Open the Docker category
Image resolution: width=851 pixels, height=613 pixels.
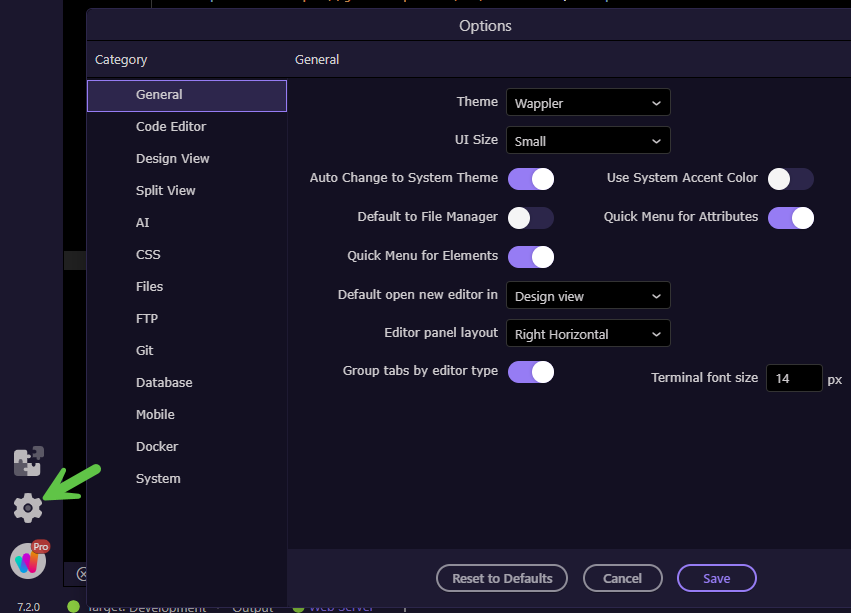point(157,447)
